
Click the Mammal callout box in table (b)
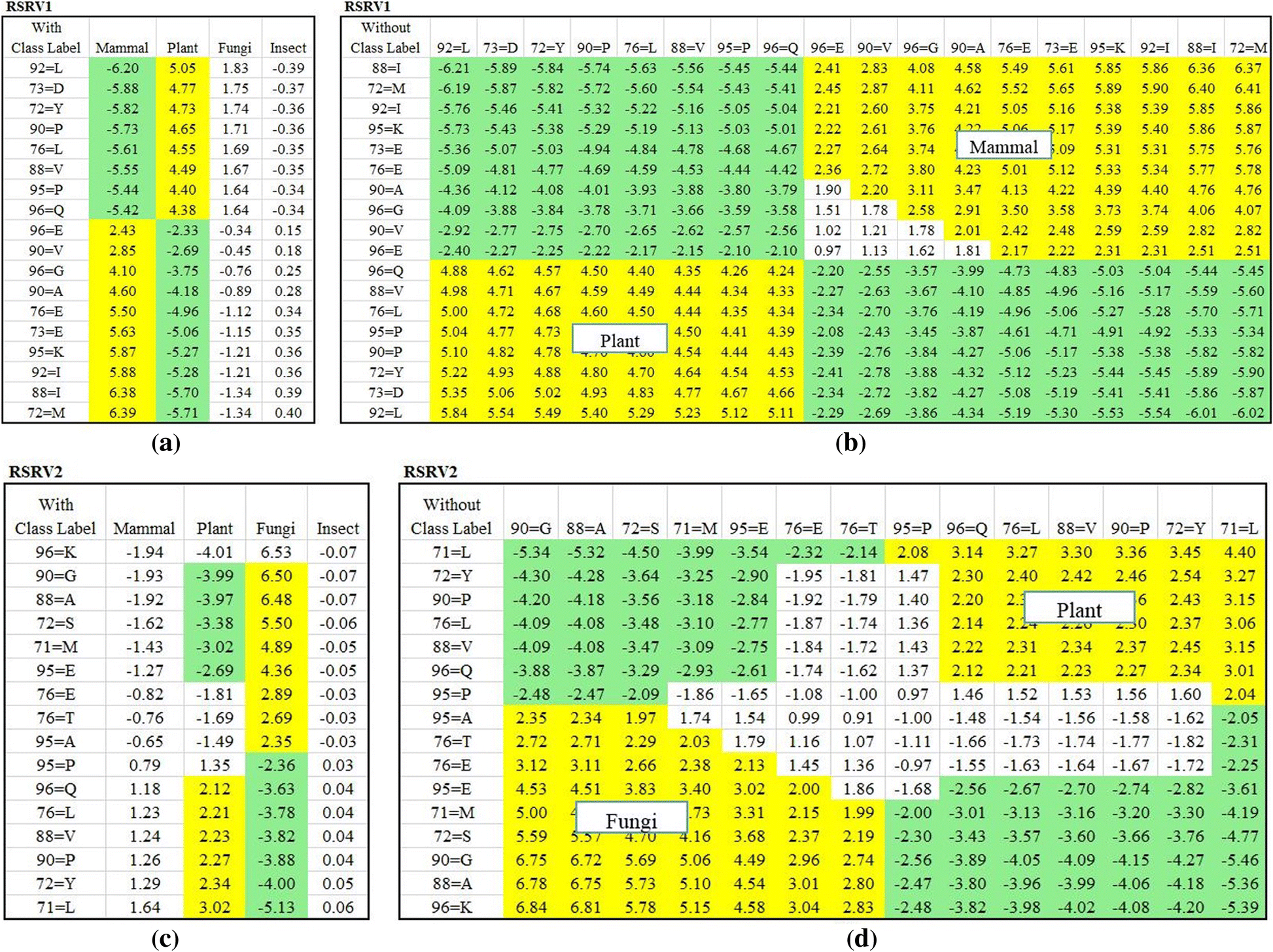[x=1003, y=146]
